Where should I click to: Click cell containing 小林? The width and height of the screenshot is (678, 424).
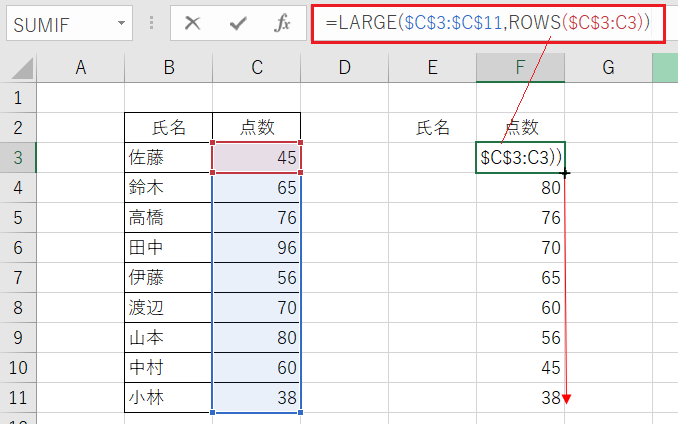pyautogui.click(x=169, y=397)
